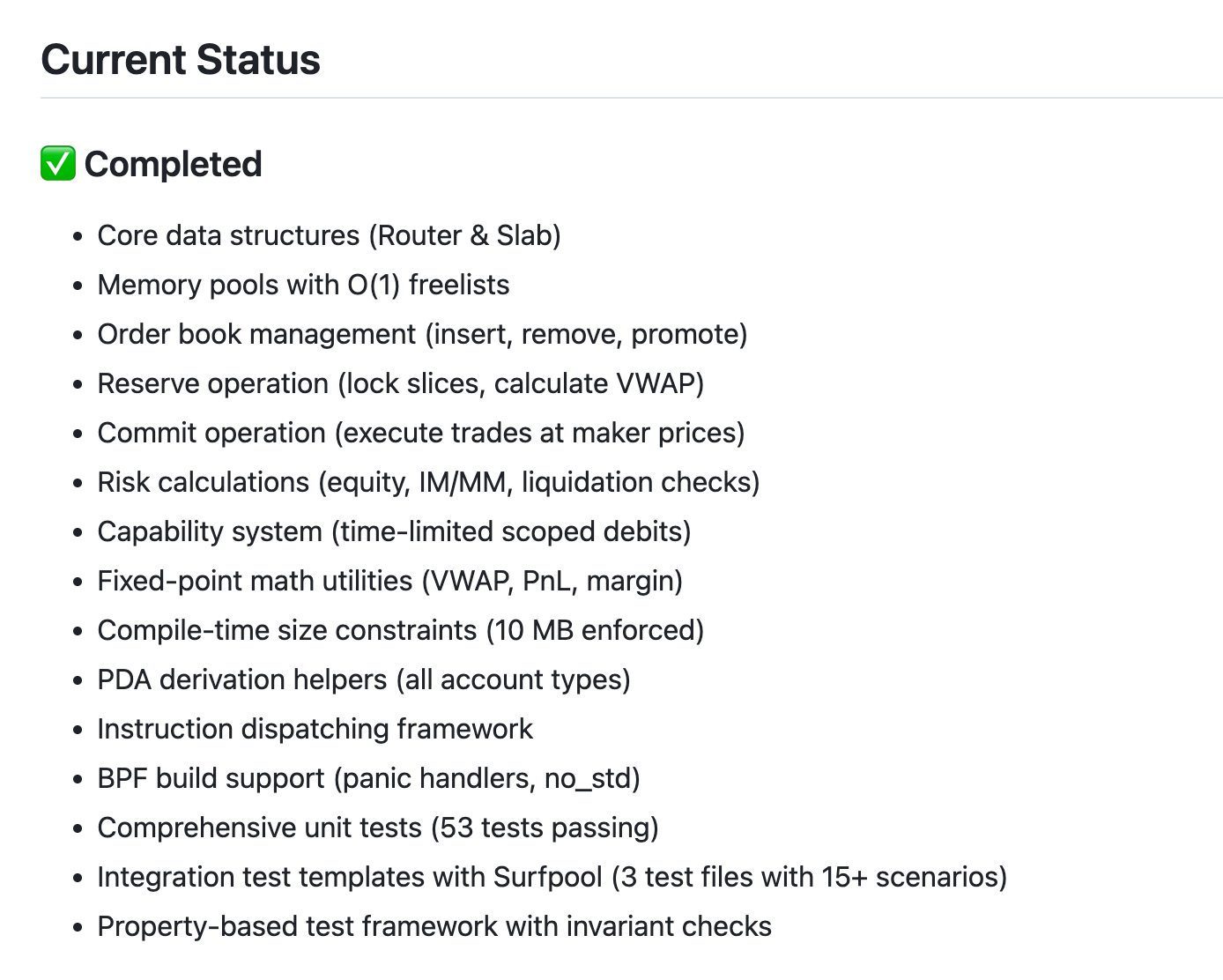Click Comprehensive unit tests item
The height and width of the screenshot is (980, 1223).
[378, 828]
